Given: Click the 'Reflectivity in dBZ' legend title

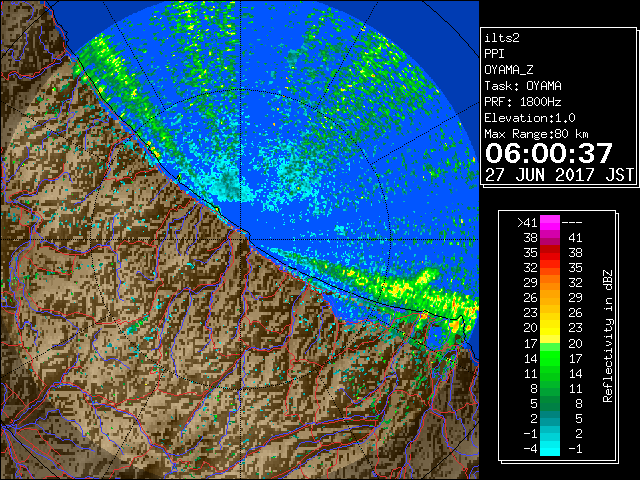Looking at the screenshot, I should (607, 336).
